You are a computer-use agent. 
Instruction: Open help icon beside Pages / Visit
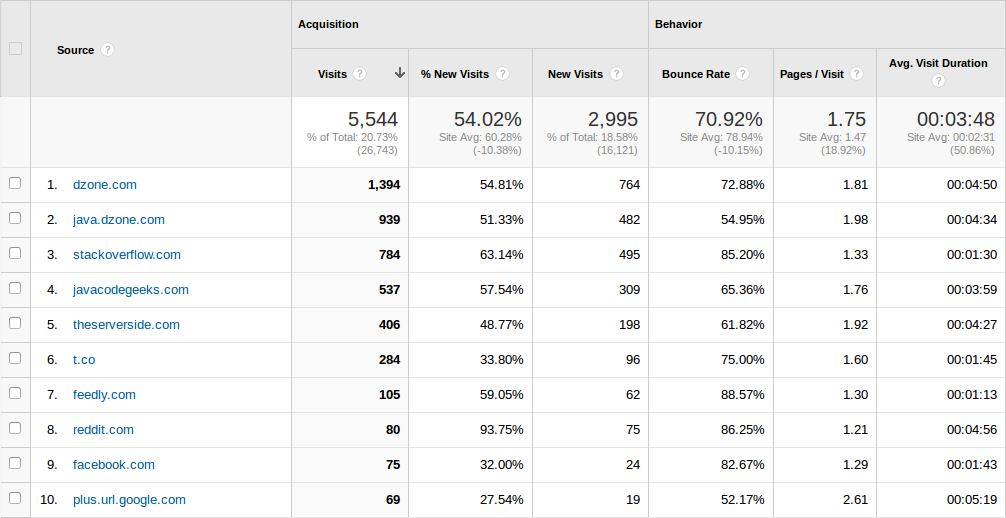click(857, 74)
